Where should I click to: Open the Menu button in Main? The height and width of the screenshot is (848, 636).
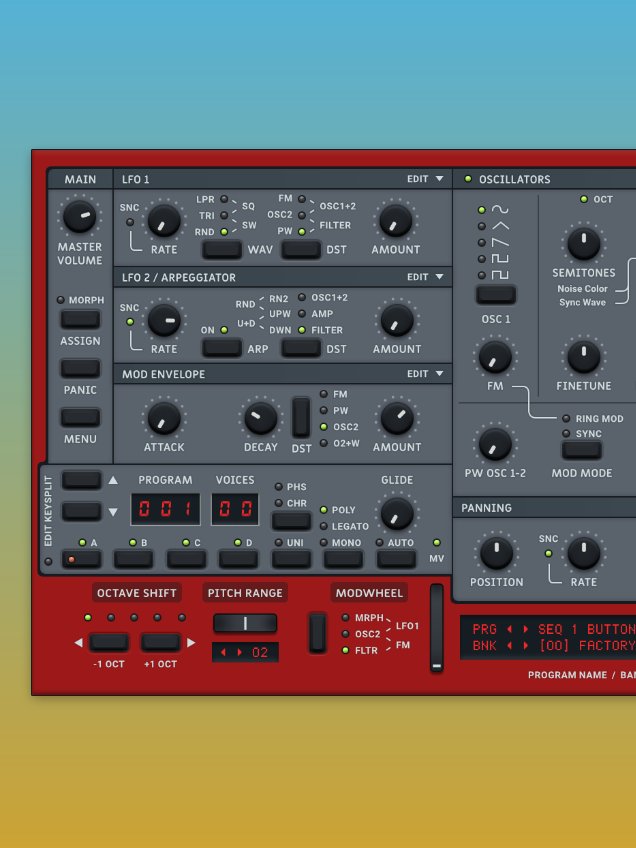tap(80, 418)
